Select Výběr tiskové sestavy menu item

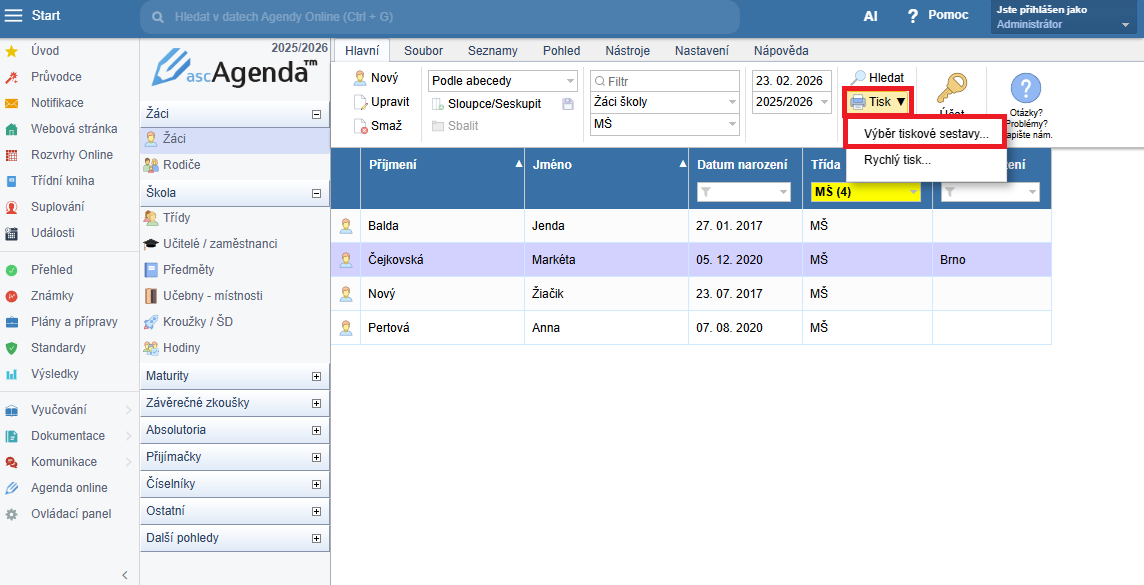coord(925,133)
